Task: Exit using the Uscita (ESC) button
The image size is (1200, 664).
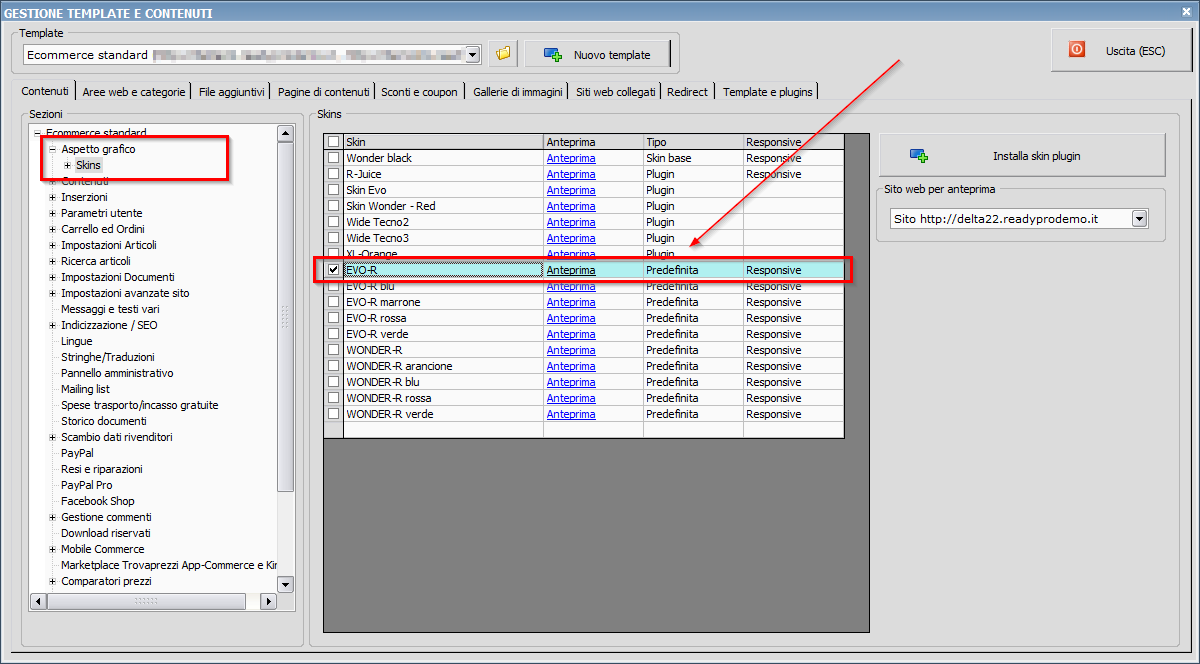Action: click(1122, 50)
